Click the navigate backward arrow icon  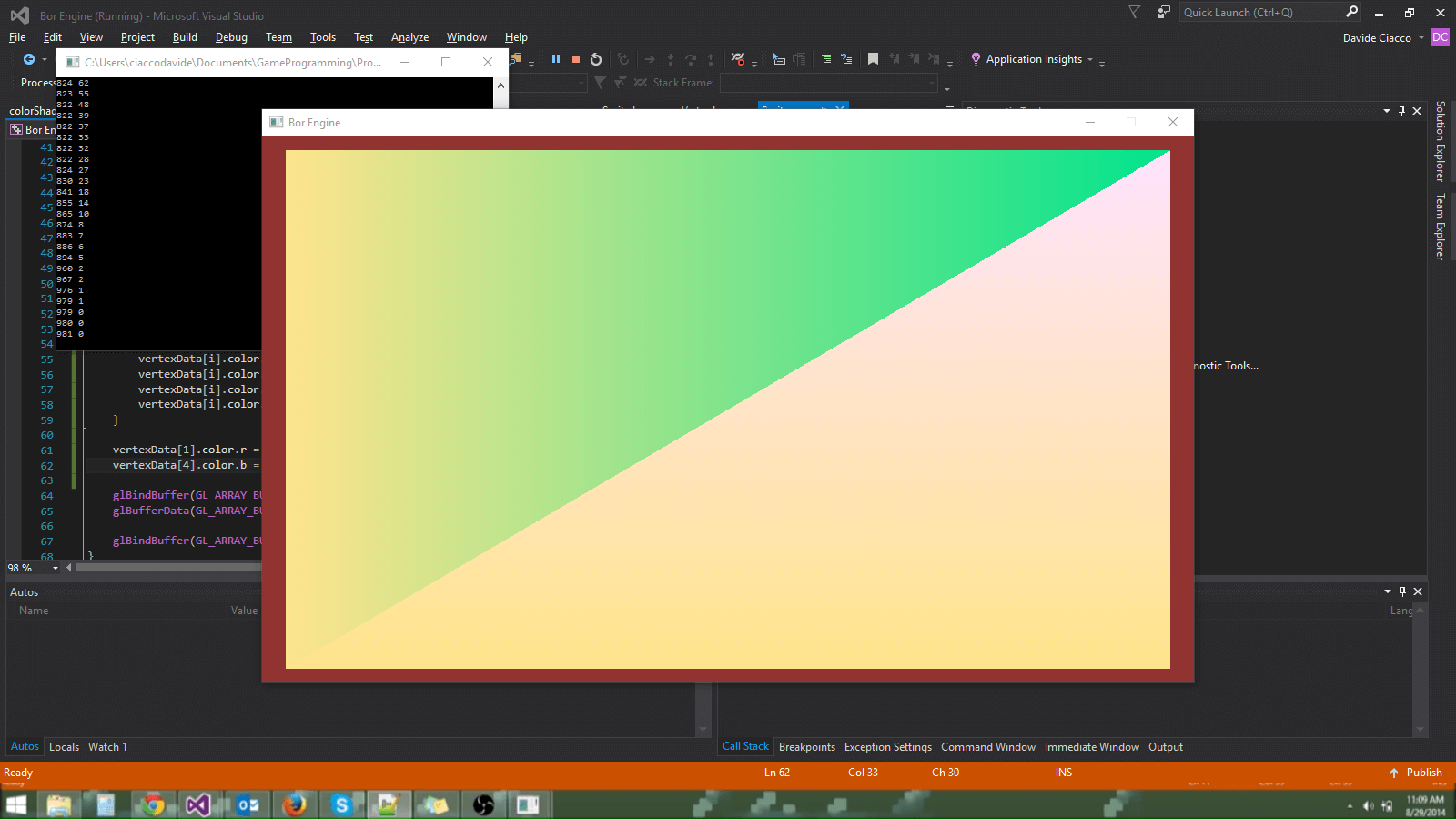point(29,59)
